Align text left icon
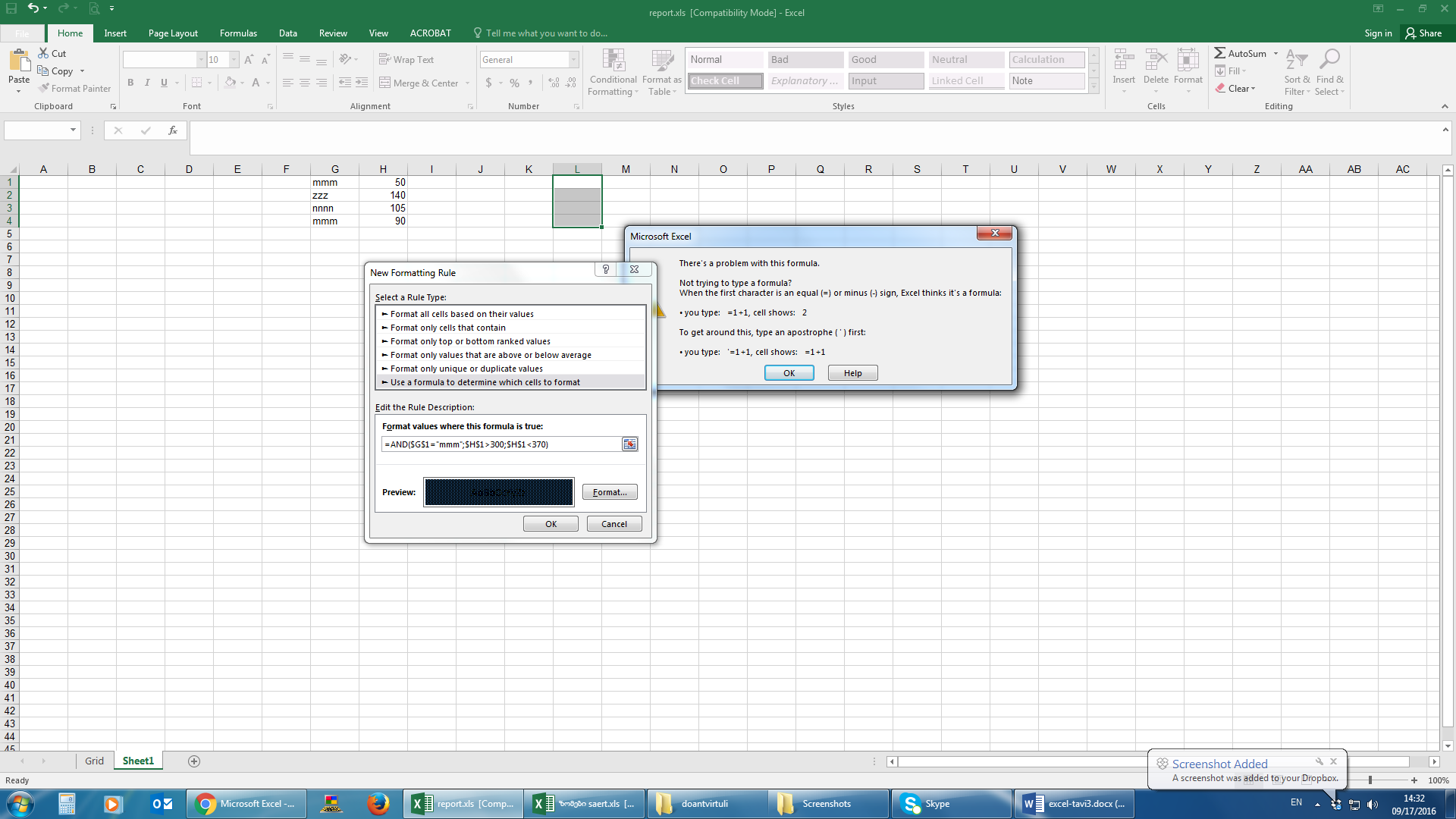This screenshot has height=819, width=1456. (x=287, y=82)
